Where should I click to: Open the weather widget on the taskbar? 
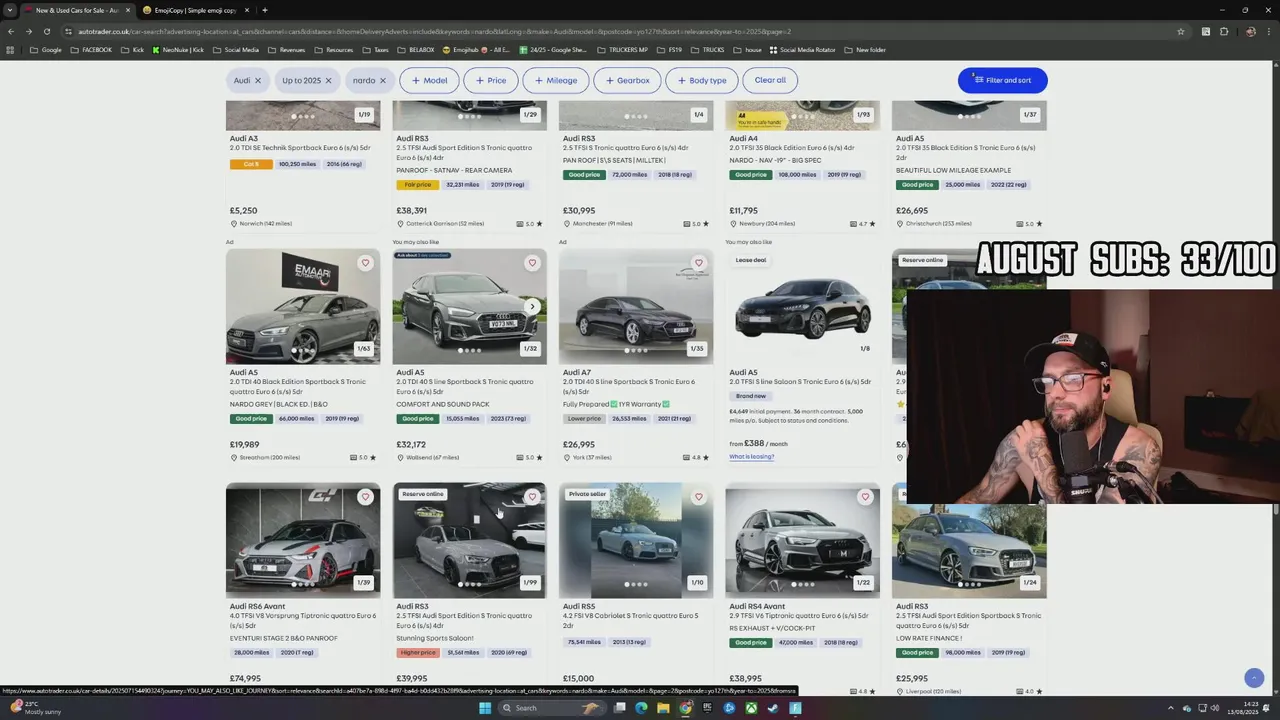click(35, 708)
